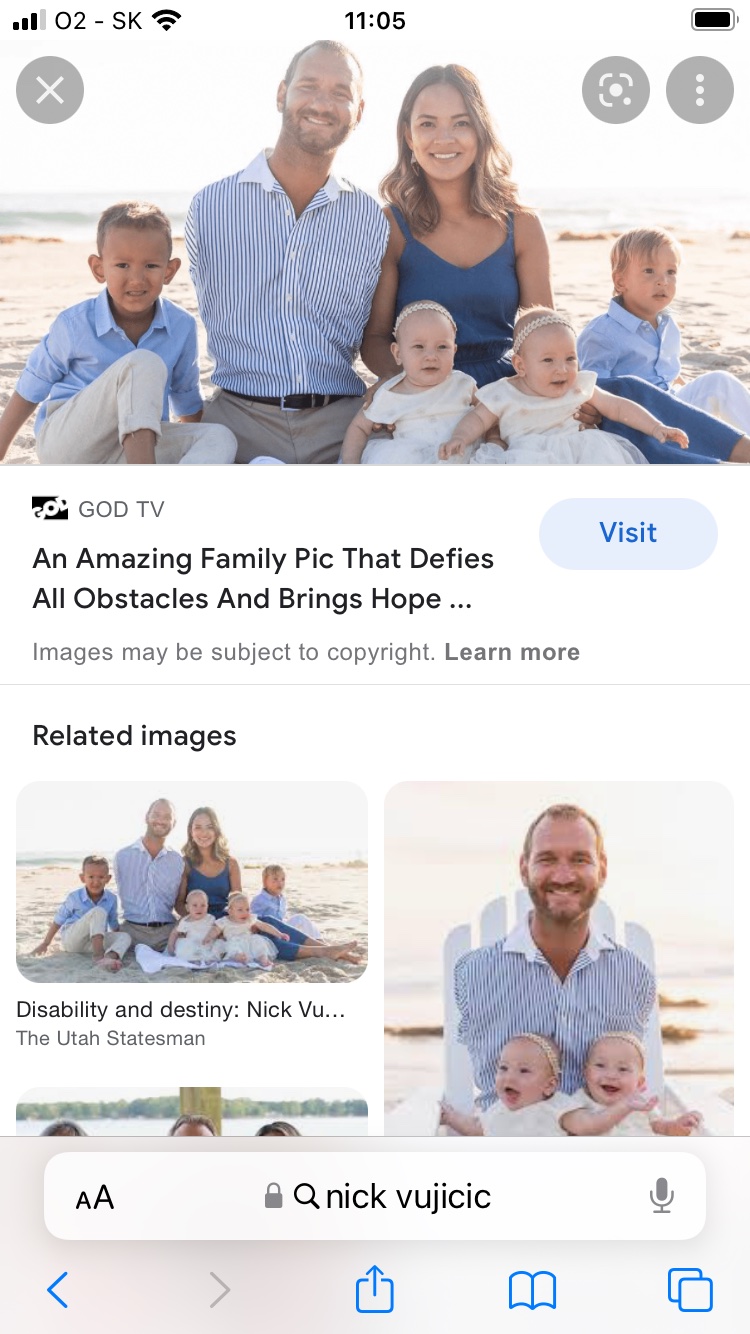Open the three-dot more options menu

pos(700,91)
